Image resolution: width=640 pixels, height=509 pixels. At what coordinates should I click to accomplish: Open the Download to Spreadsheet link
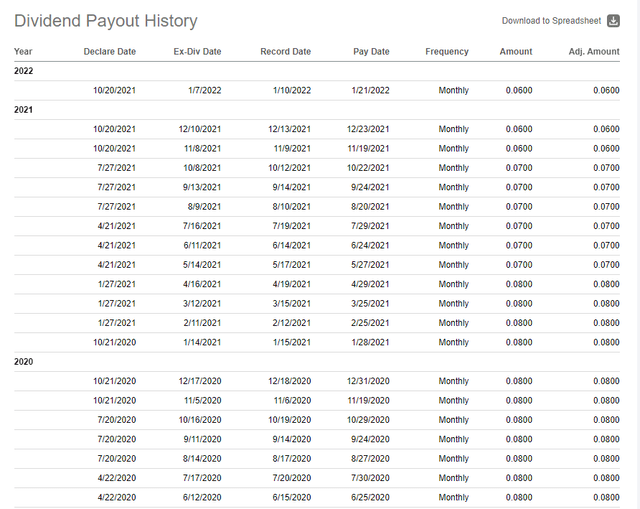(551, 21)
